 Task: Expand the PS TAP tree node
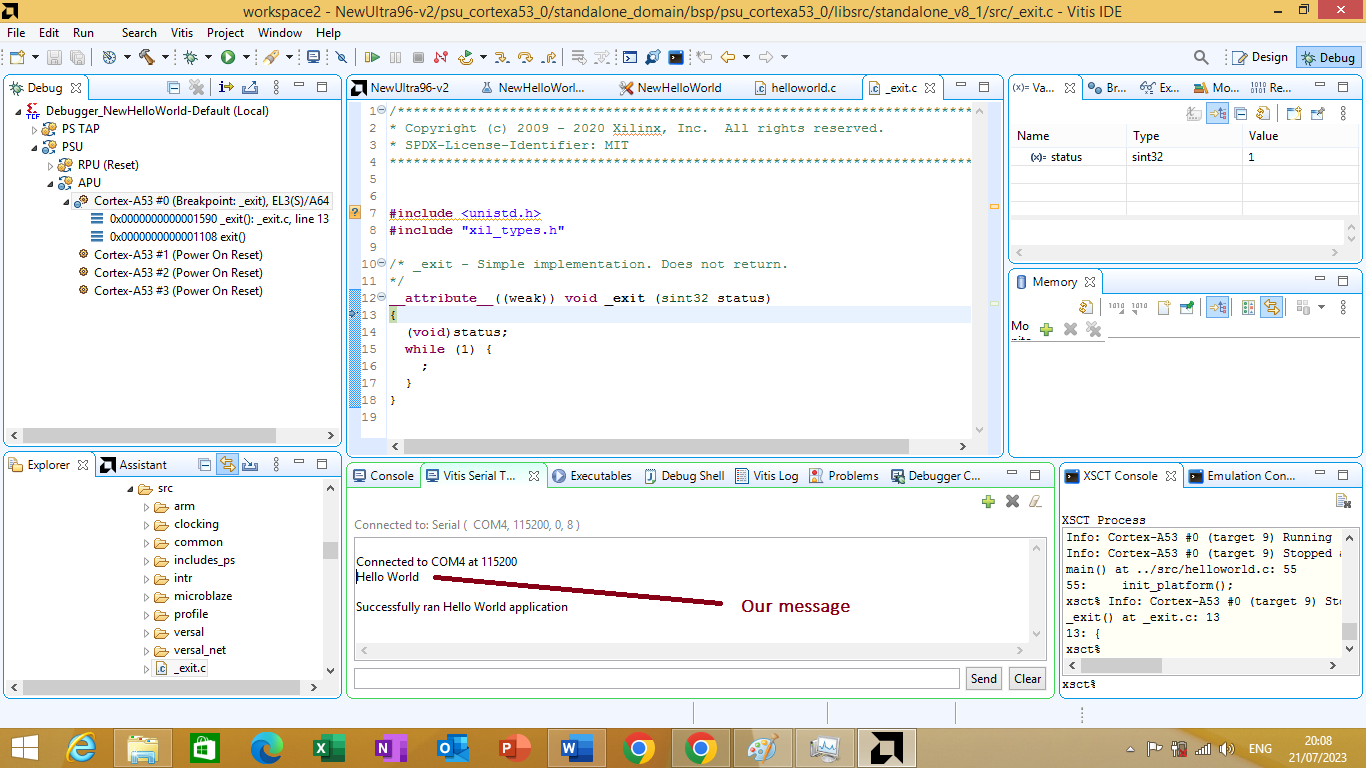point(34,129)
